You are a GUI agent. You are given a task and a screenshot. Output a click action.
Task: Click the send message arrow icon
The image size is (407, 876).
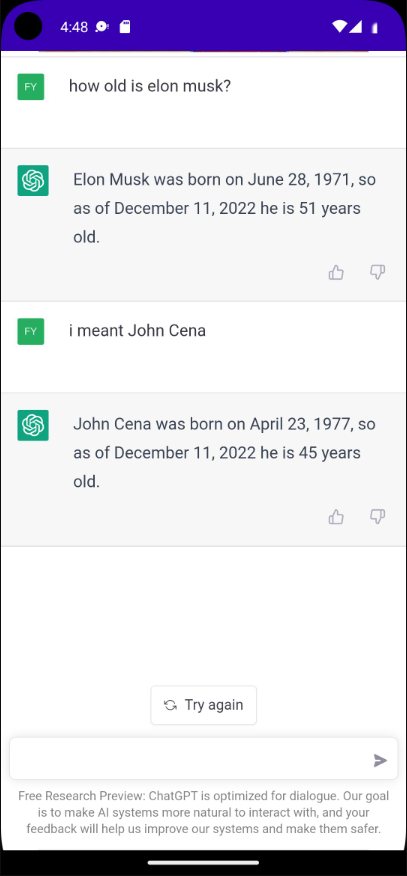380,760
